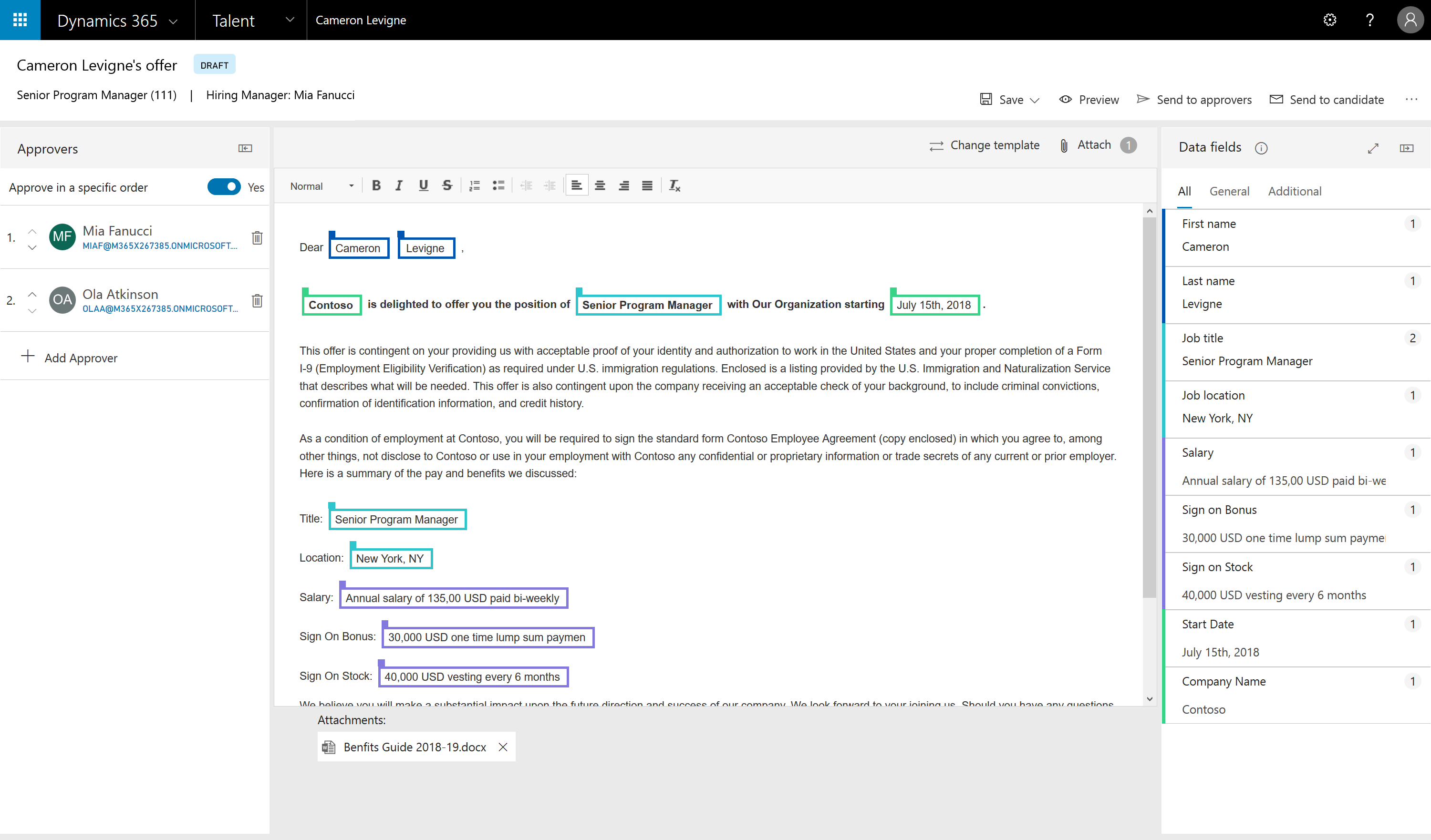Click the Bold formatting icon
1431x840 pixels.
[376, 185]
